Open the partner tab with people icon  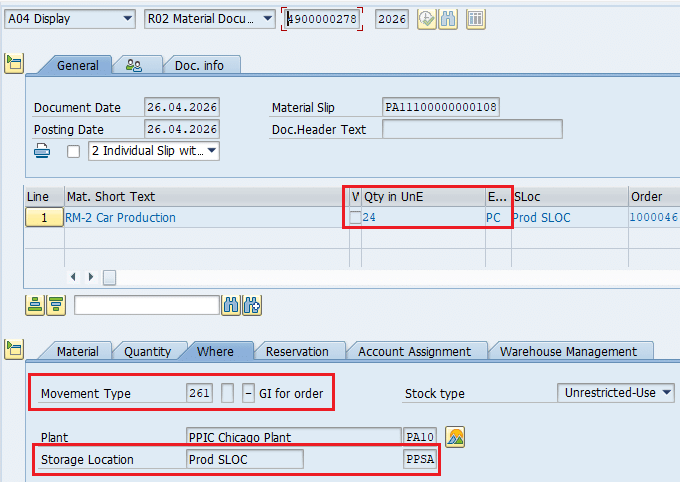pyautogui.click(x=133, y=65)
